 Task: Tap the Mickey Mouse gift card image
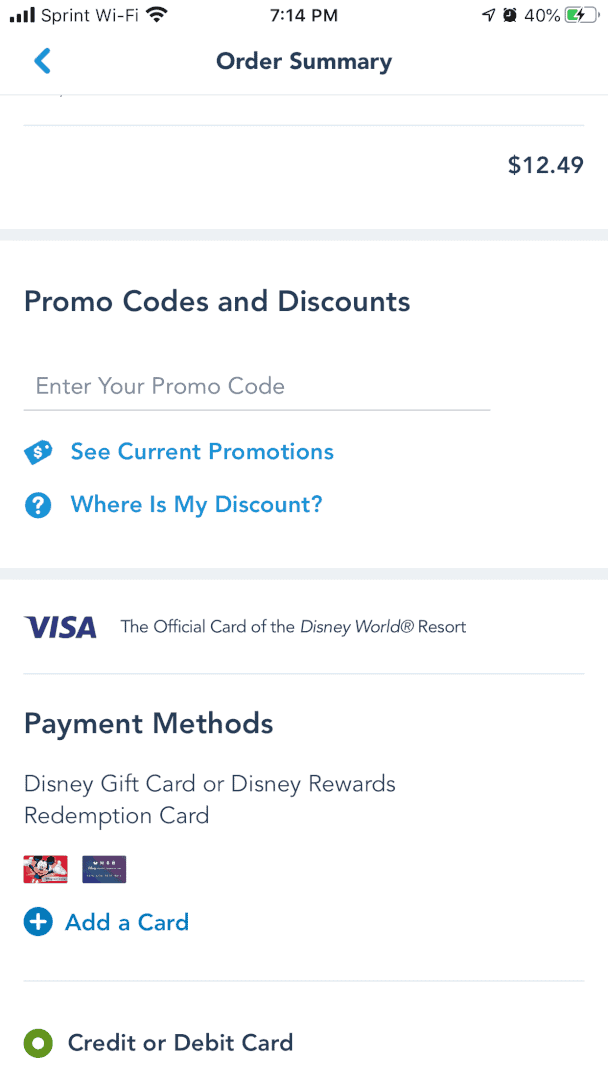(45, 869)
